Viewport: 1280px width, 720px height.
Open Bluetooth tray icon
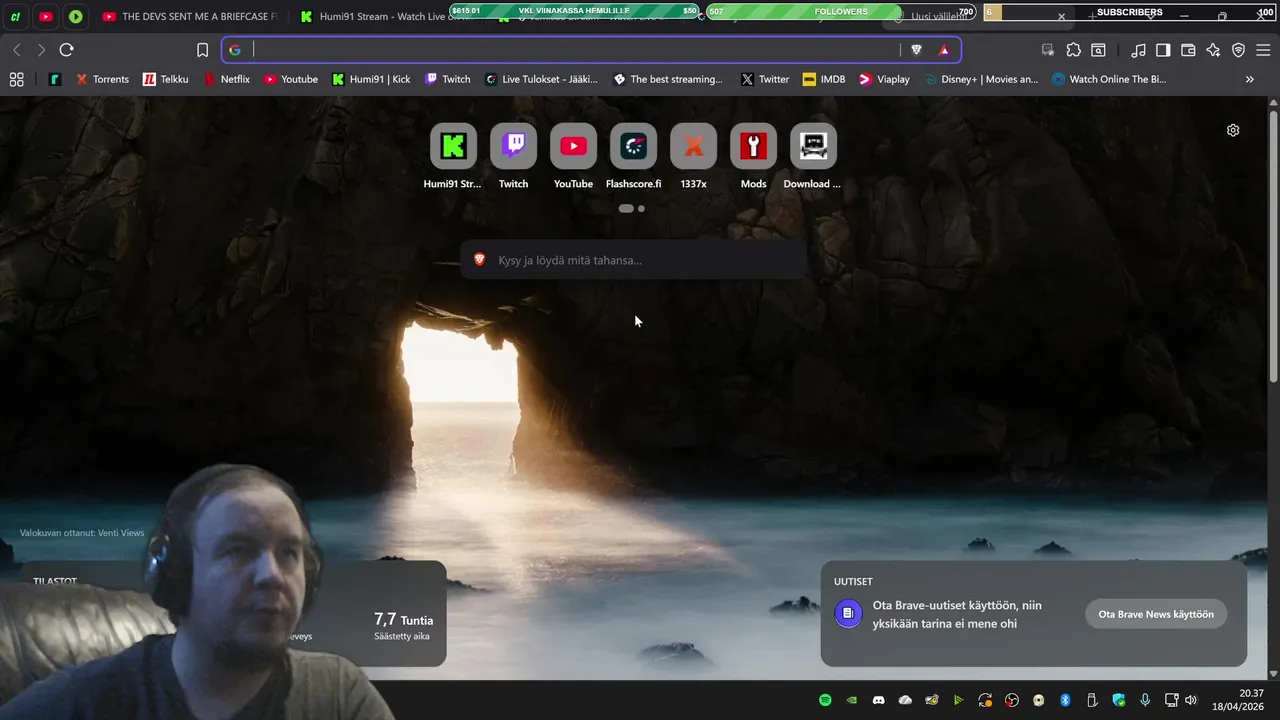click(1065, 700)
